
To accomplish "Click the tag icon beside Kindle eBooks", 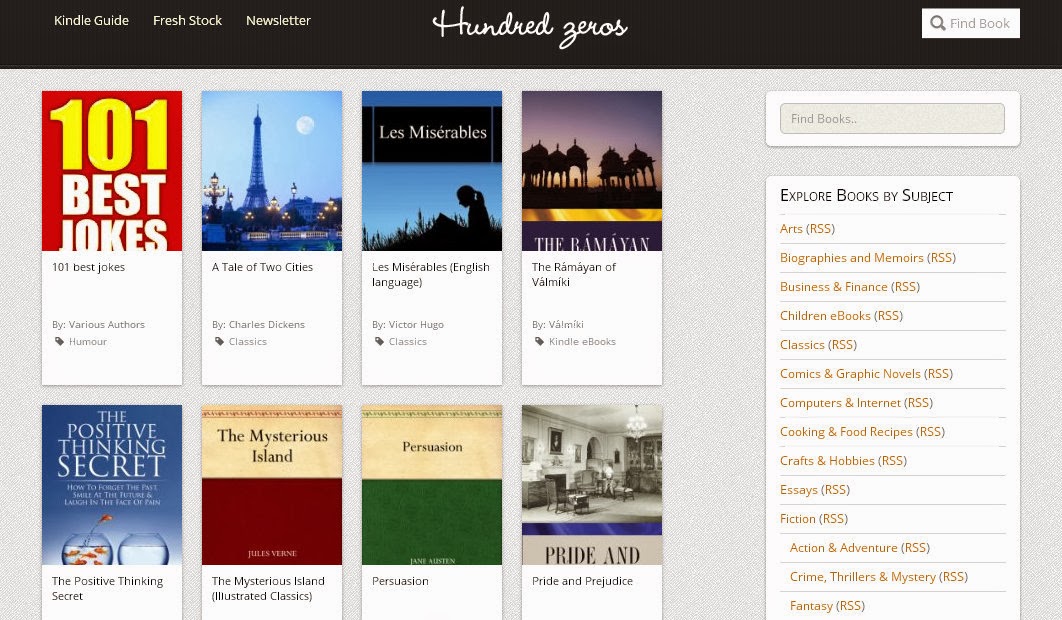I will coord(539,342).
